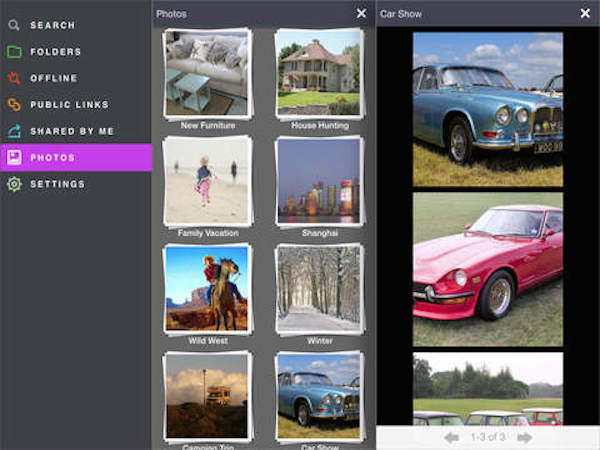Click the 'Winter' album caption
600x450 pixels.
coord(320,341)
